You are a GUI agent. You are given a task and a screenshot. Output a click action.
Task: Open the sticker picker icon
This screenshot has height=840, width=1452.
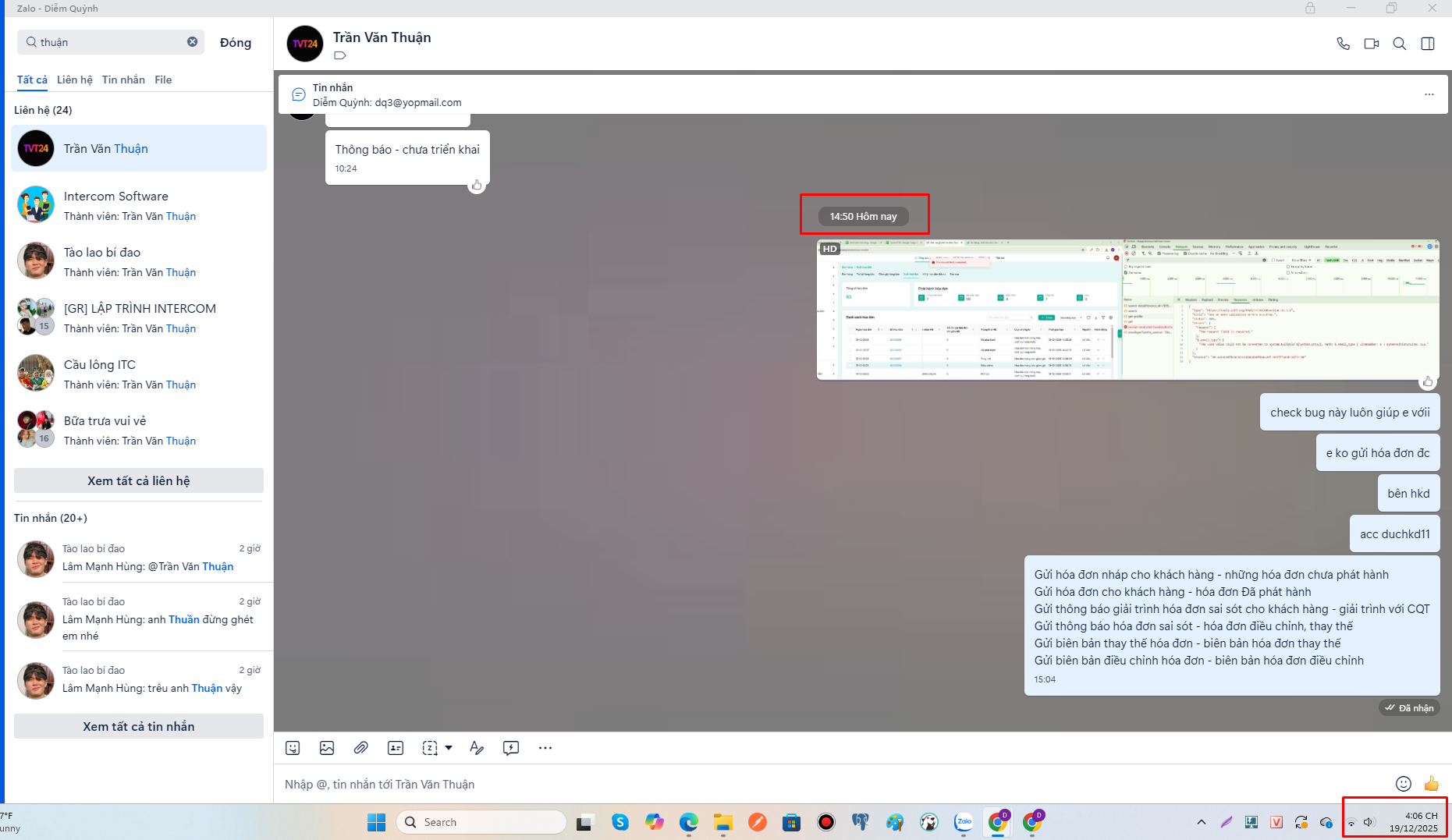point(293,748)
